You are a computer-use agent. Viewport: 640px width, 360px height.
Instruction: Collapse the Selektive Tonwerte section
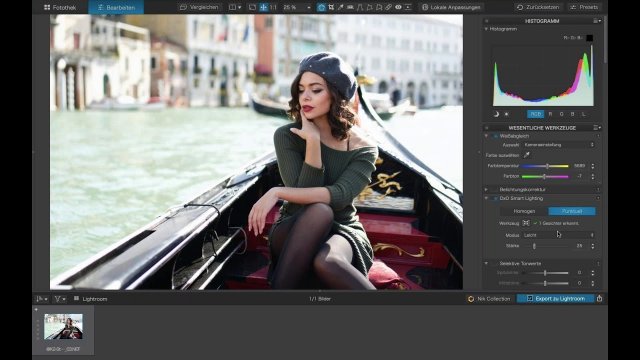pyautogui.click(x=486, y=263)
